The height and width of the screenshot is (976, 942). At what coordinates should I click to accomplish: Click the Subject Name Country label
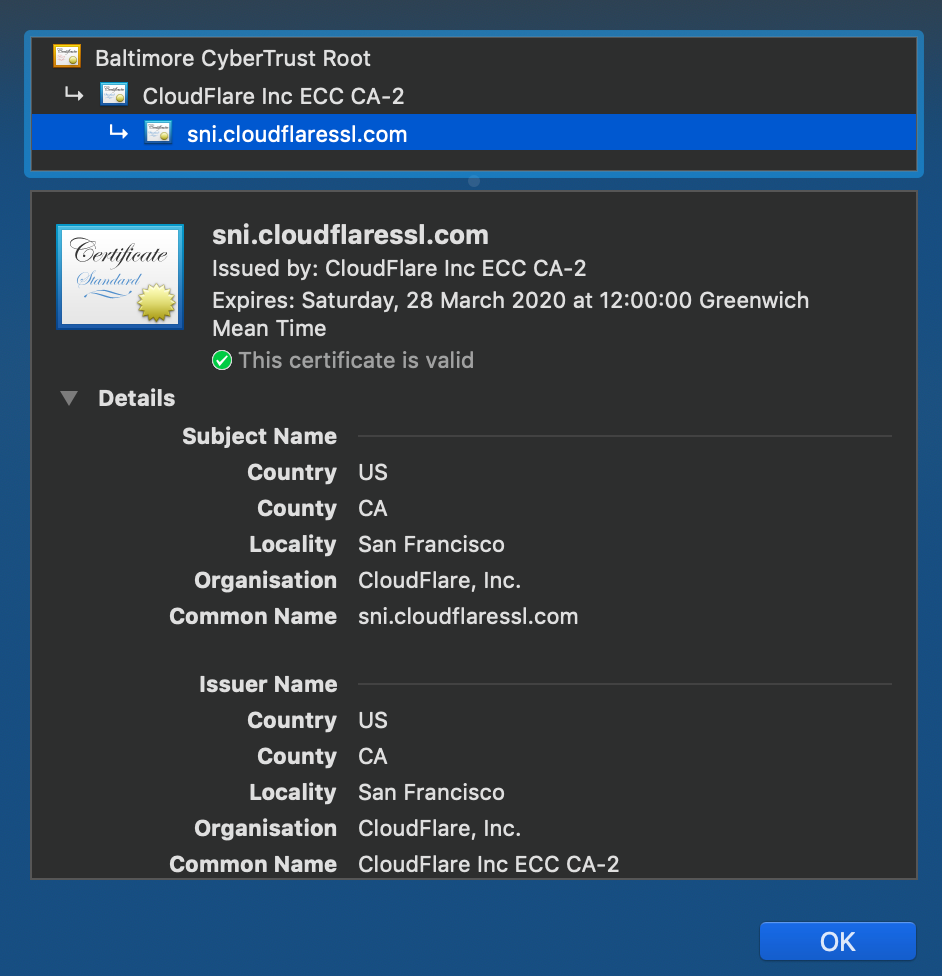click(x=292, y=472)
